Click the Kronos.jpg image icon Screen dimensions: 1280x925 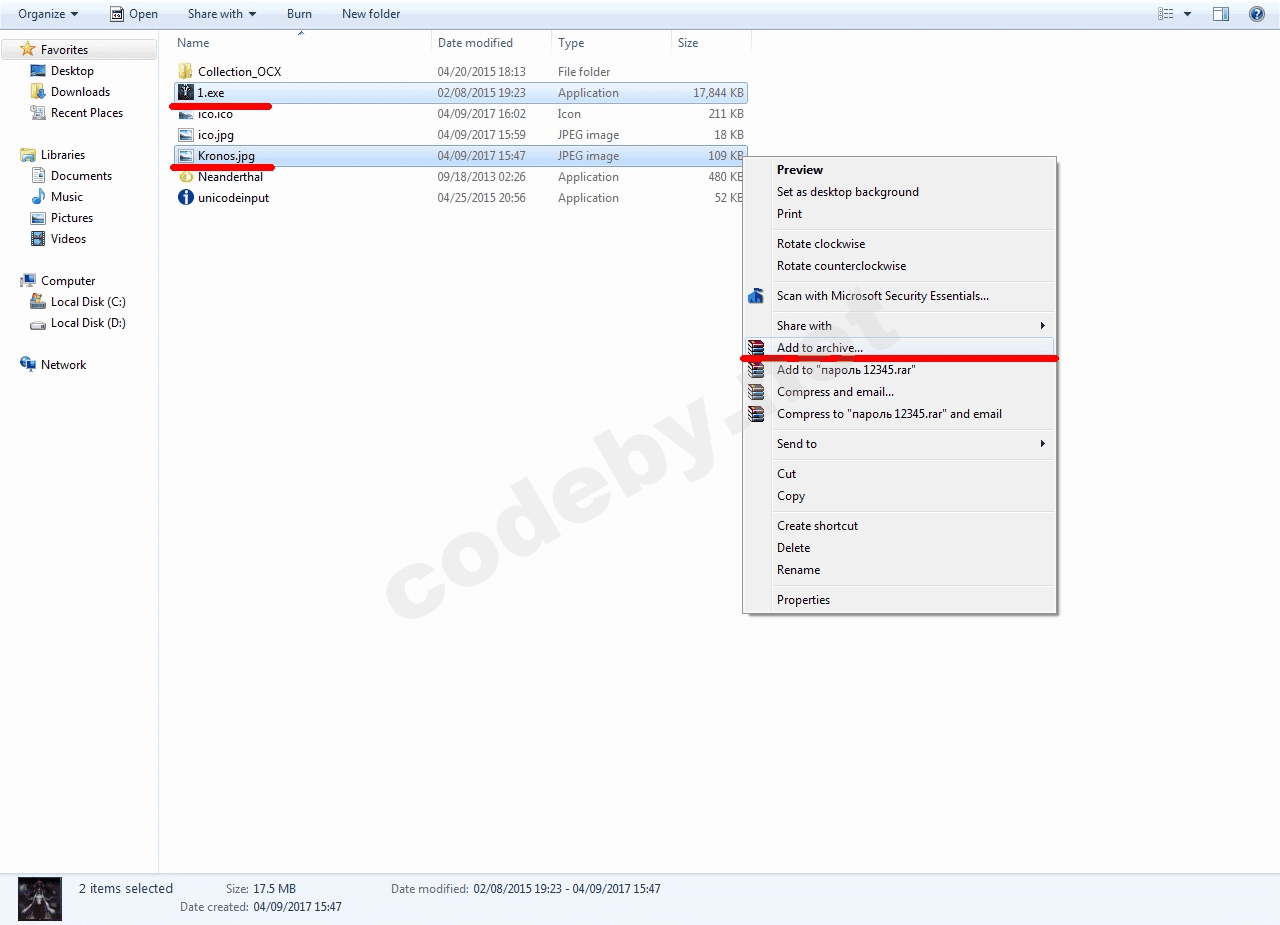click(x=185, y=155)
